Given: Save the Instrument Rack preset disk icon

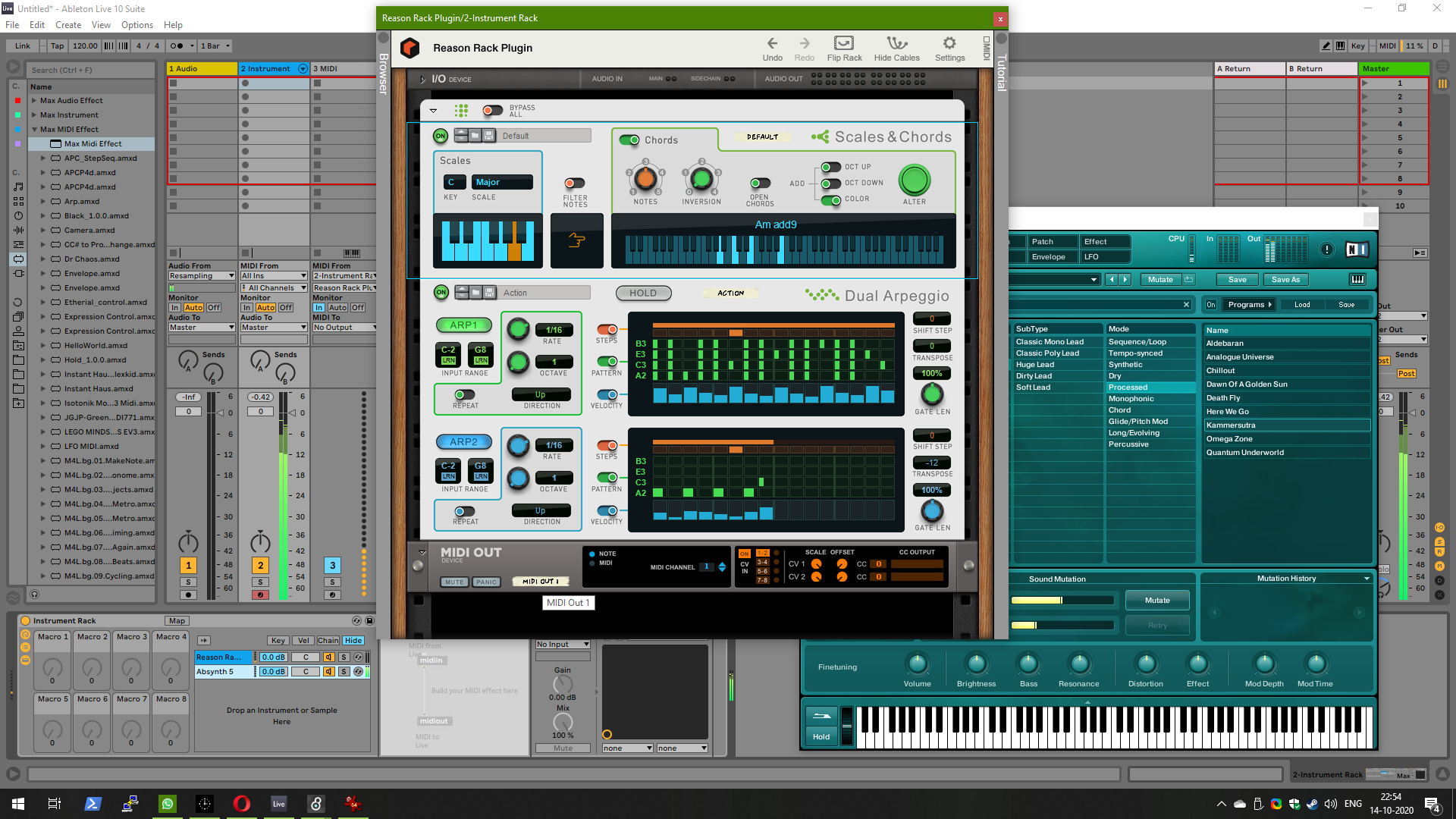Looking at the screenshot, I should (370, 620).
